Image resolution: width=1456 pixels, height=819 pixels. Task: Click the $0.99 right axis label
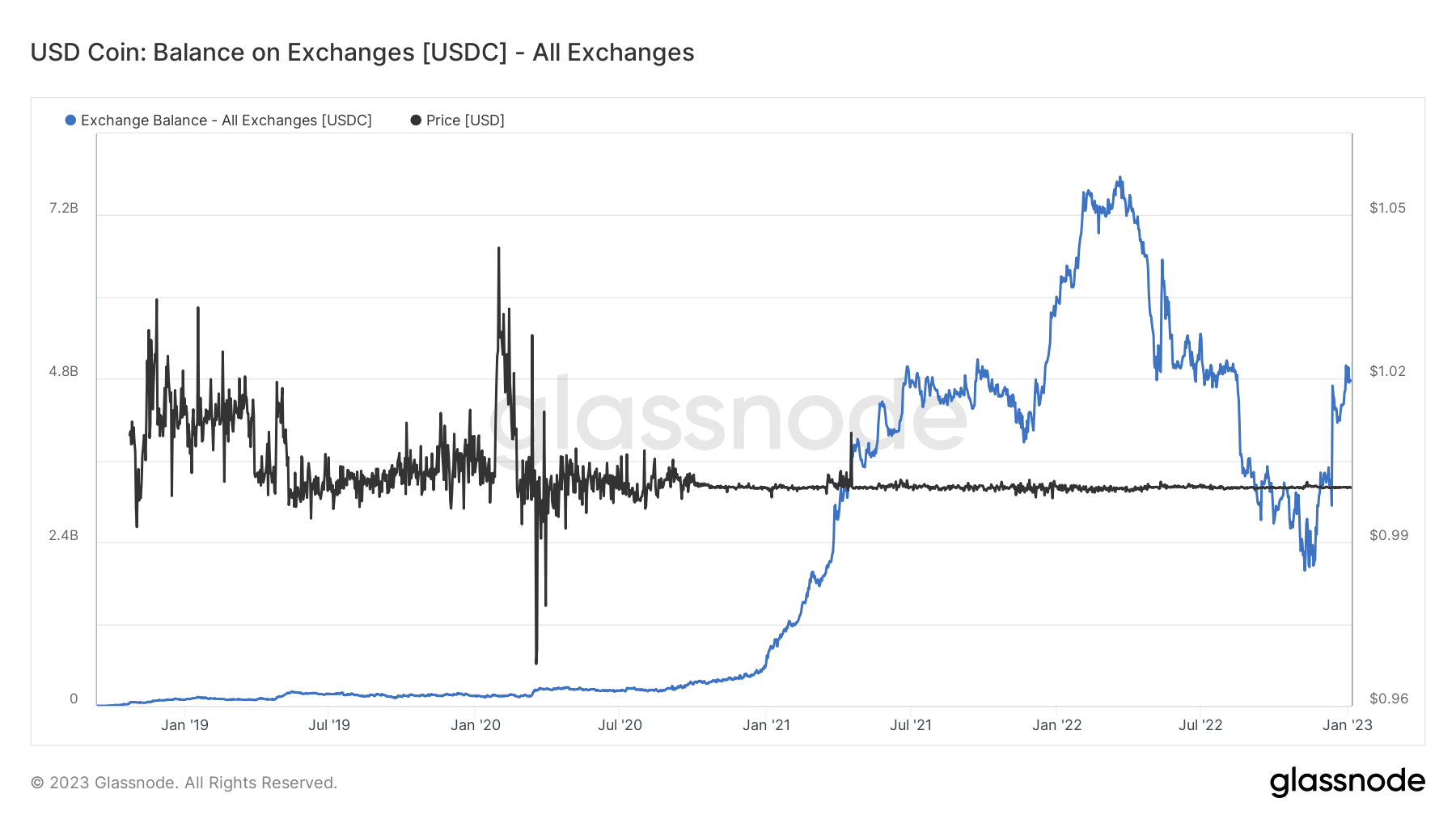[1388, 536]
